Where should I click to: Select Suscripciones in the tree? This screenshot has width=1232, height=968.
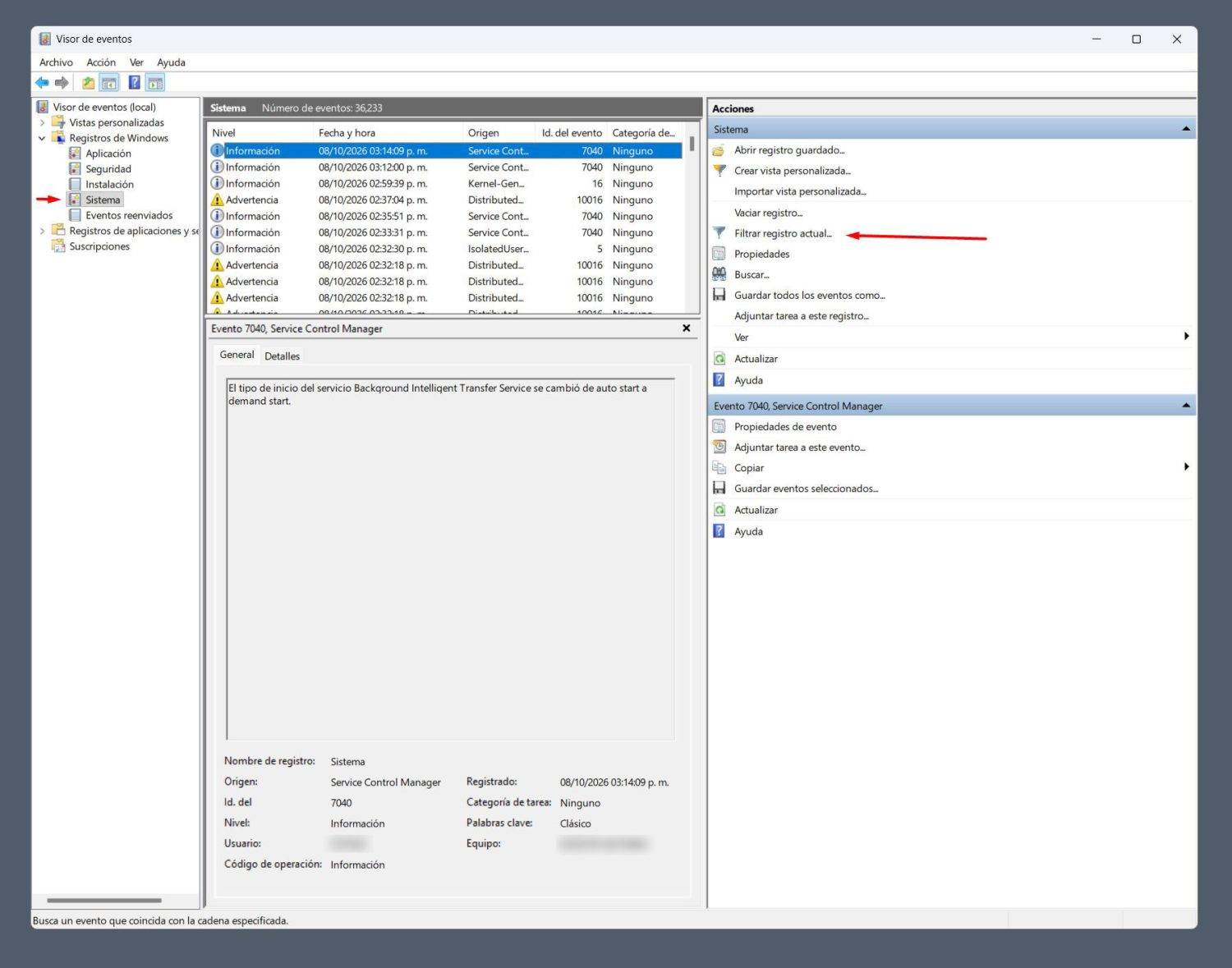(99, 247)
